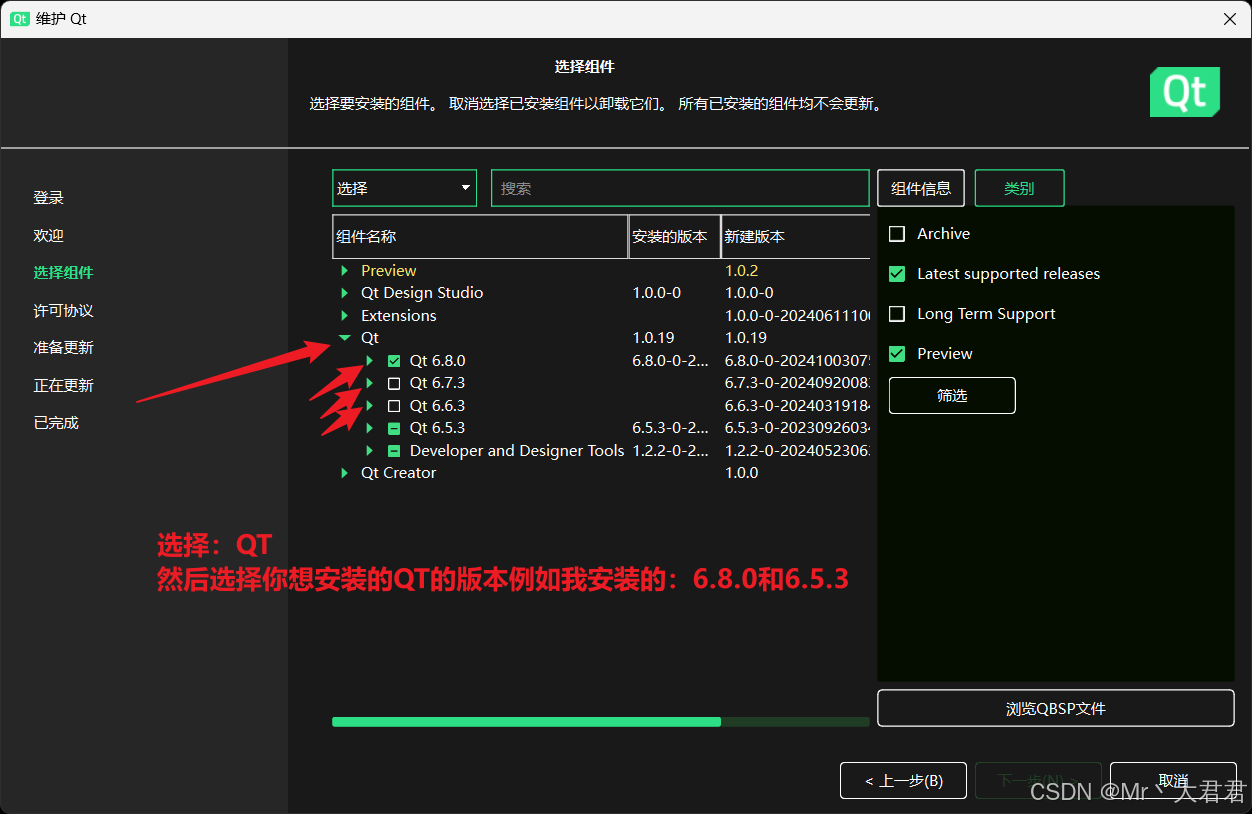
Task: Select the 欢迎 step in sidebar
Action: tap(49, 236)
